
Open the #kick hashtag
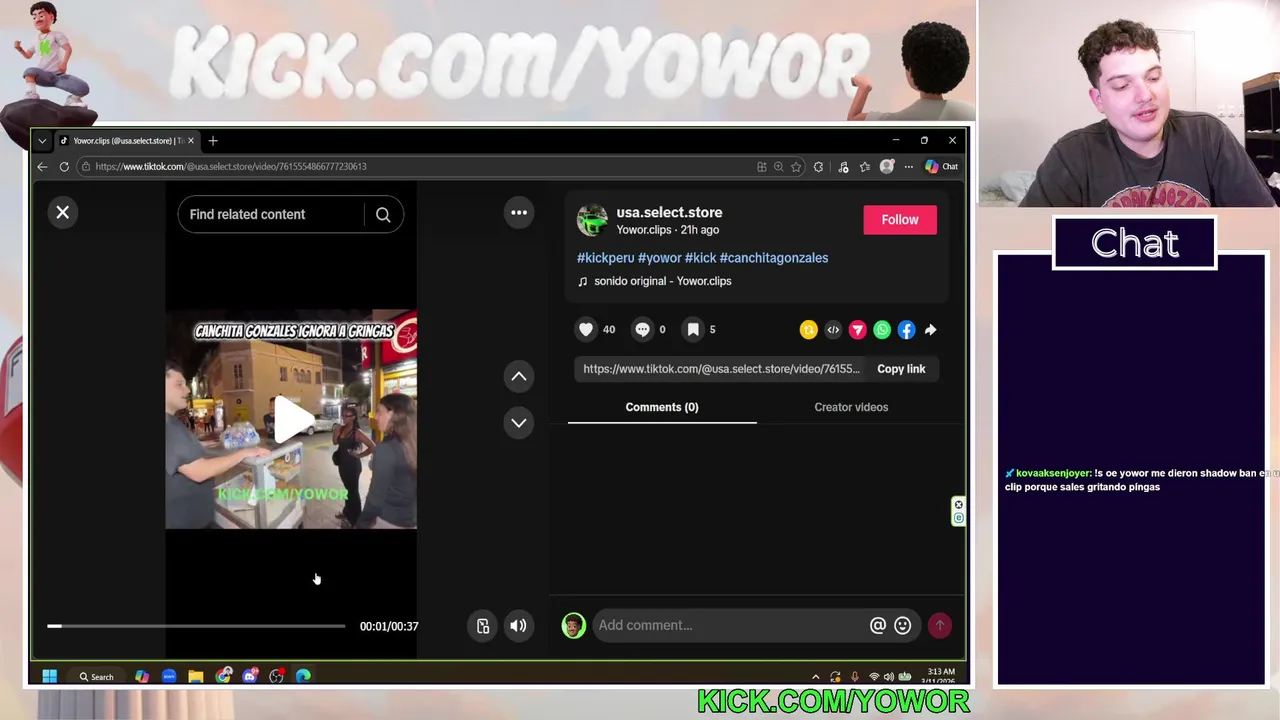[700, 258]
